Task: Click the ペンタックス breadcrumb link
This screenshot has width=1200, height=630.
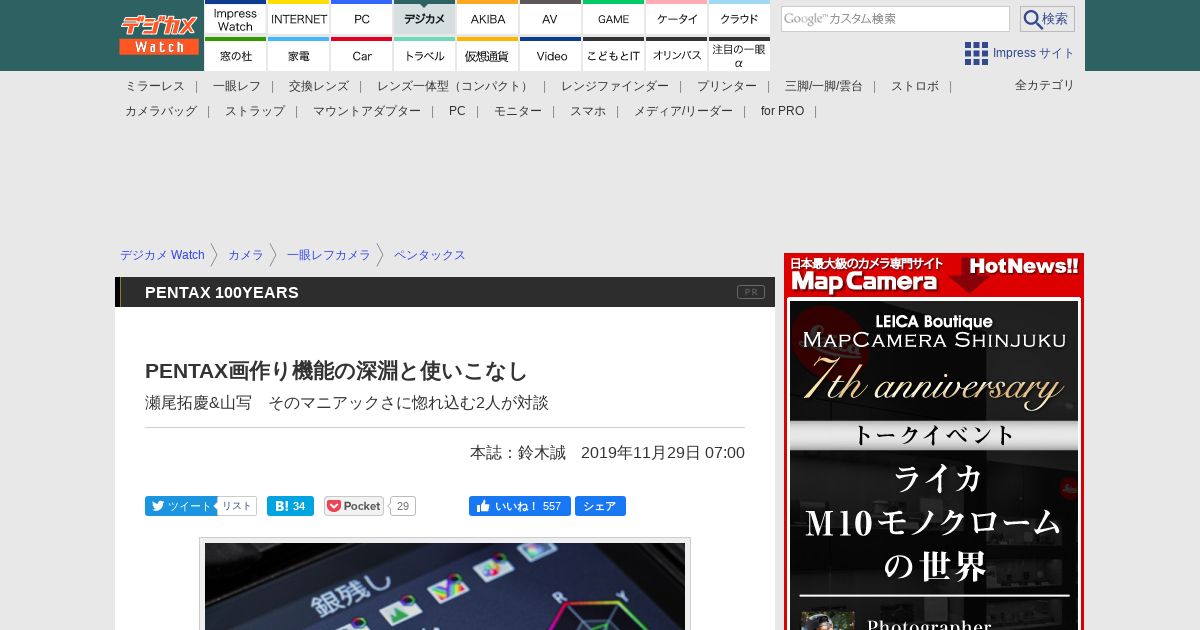Action: tap(430, 255)
